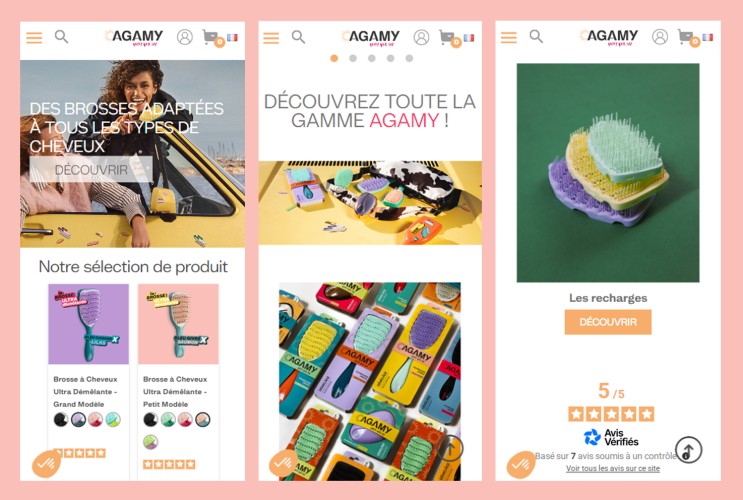The image size is (743, 500).
Task: Choose the green swatch for Petit Modèle brush
Action: click(x=168, y=419)
